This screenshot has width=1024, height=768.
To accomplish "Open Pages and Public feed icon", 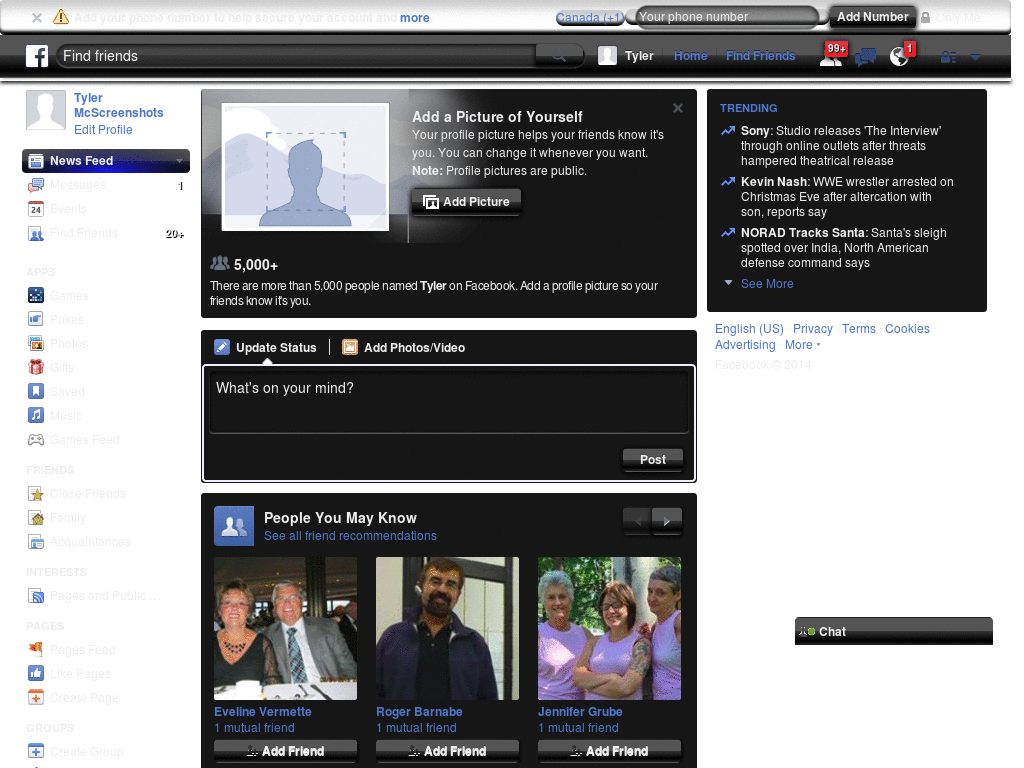I will click(x=36, y=596).
